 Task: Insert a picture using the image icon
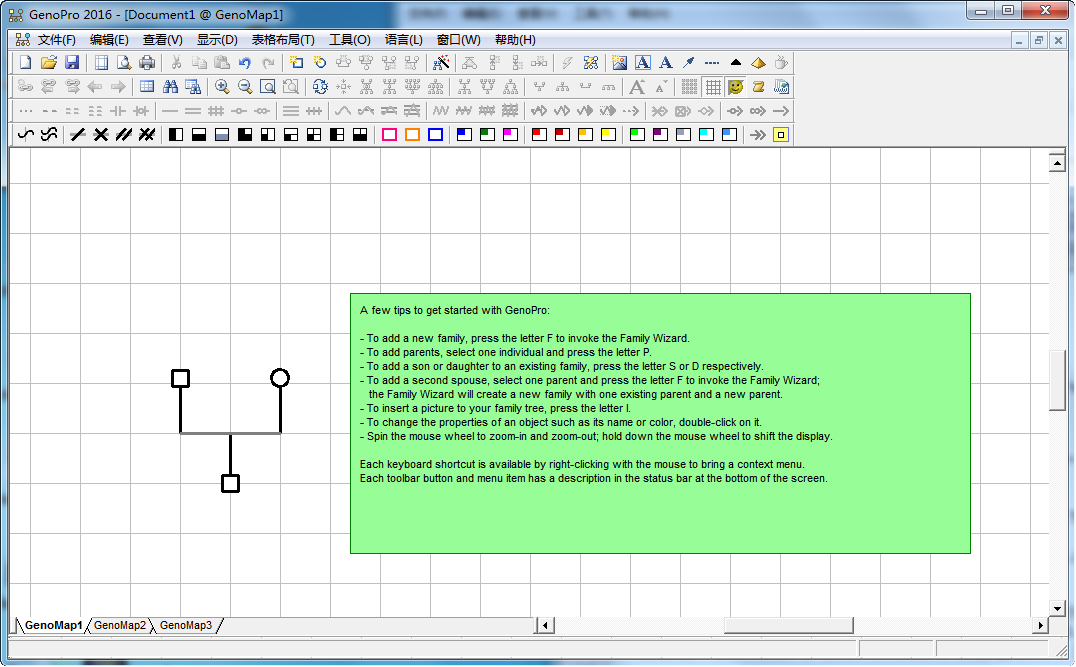point(619,62)
